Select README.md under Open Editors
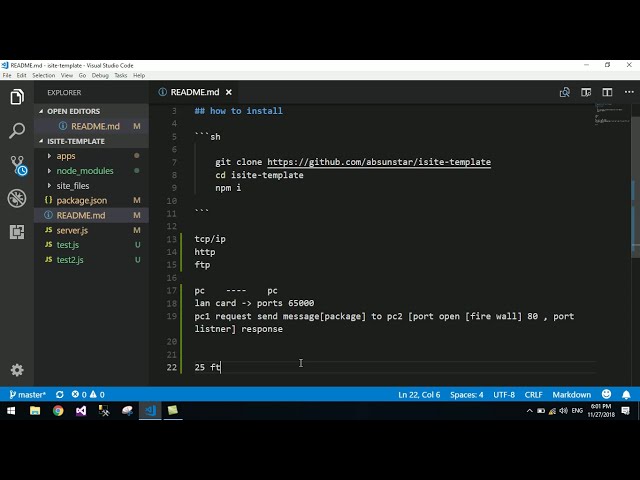 coord(91,126)
